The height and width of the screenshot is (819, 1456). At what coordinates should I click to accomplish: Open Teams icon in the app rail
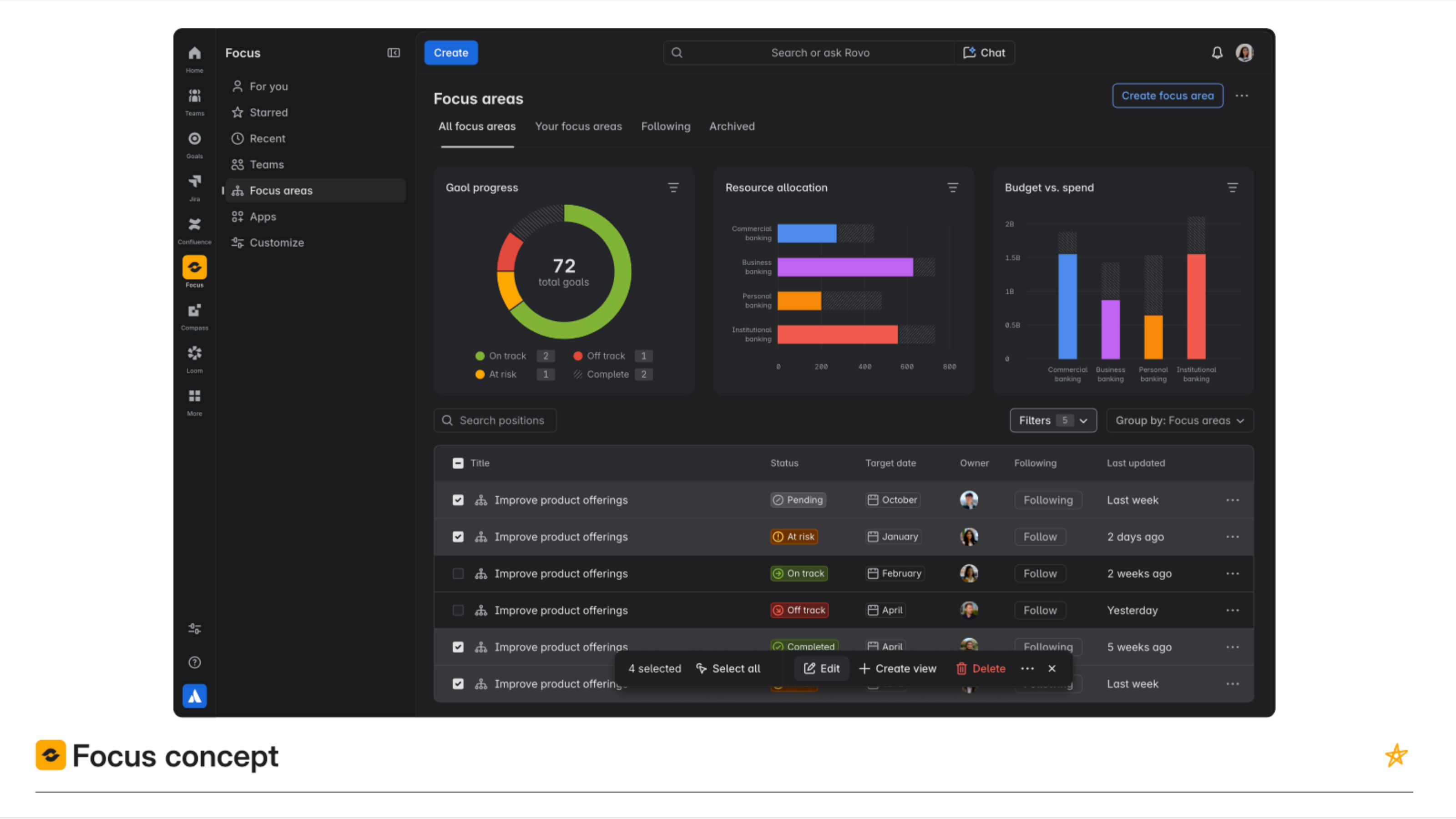point(194,102)
